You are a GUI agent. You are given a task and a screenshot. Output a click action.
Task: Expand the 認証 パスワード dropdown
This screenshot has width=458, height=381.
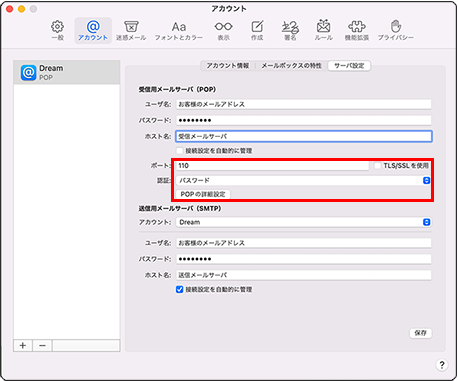coord(303,180)
